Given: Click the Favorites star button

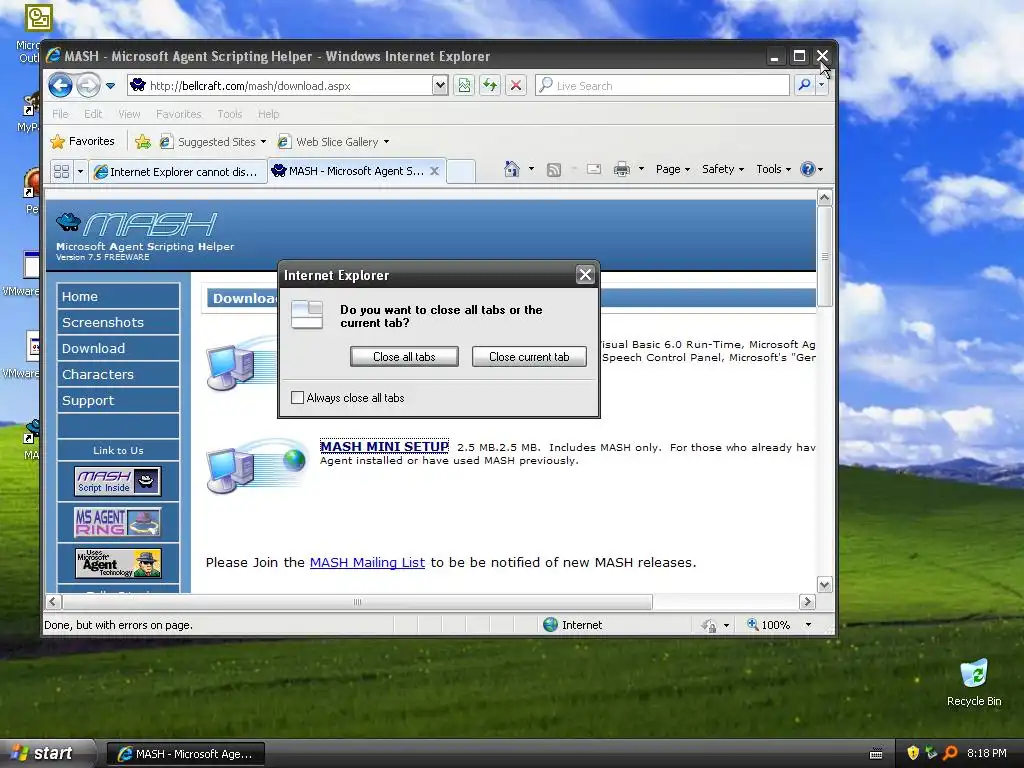Looking at the screenshot, I should [83, 141].
